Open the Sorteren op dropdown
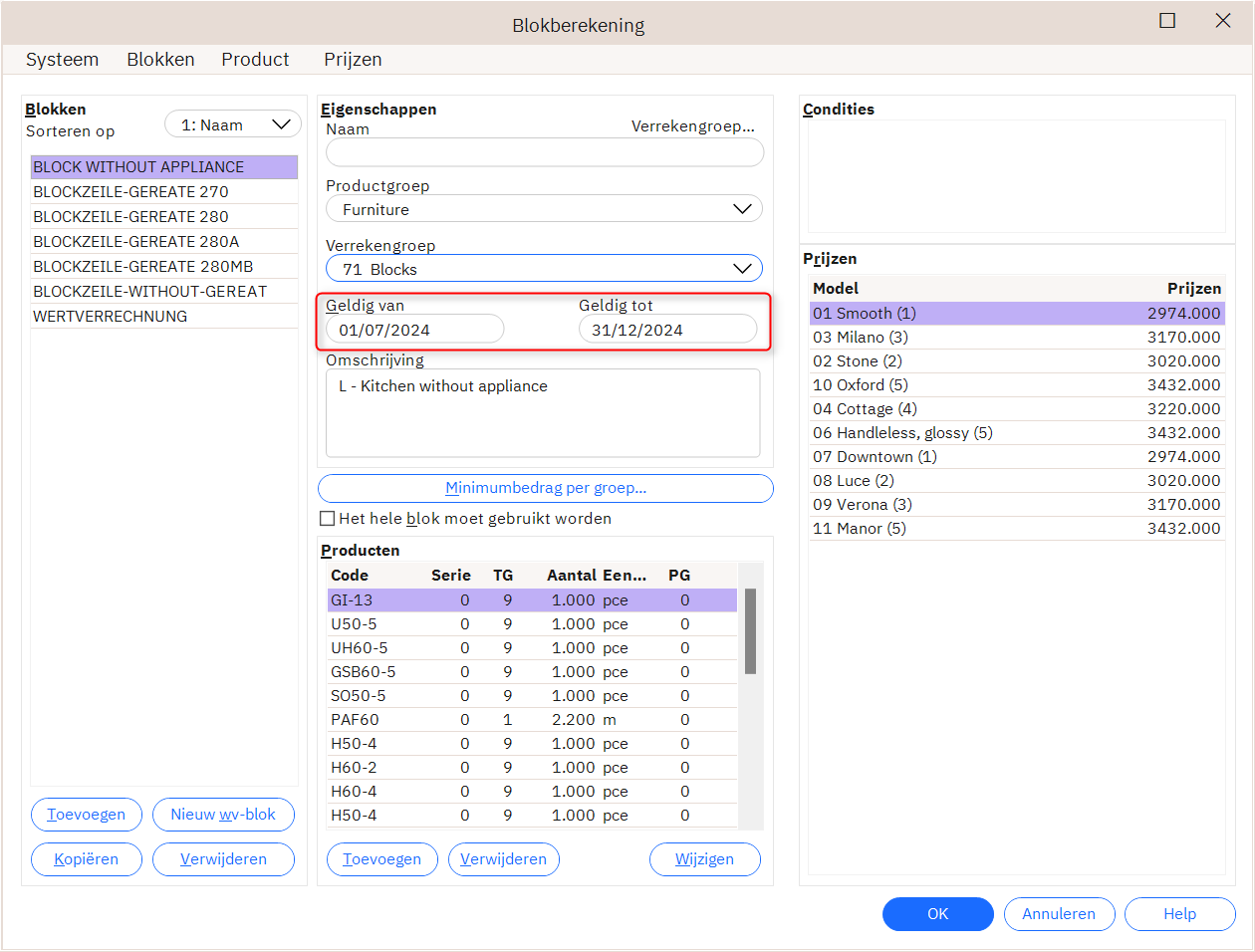Viewport: 1255px width, 952px height. tap(233, 124)
